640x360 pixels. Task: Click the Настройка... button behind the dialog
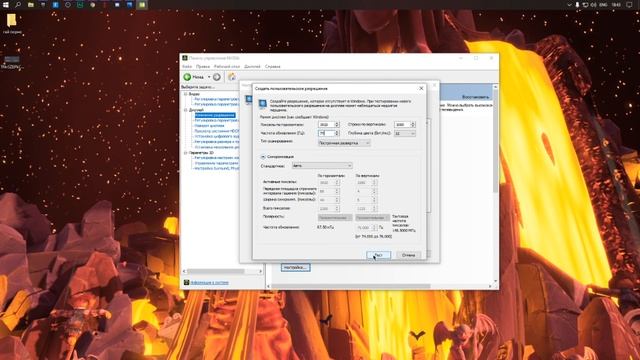296,267
